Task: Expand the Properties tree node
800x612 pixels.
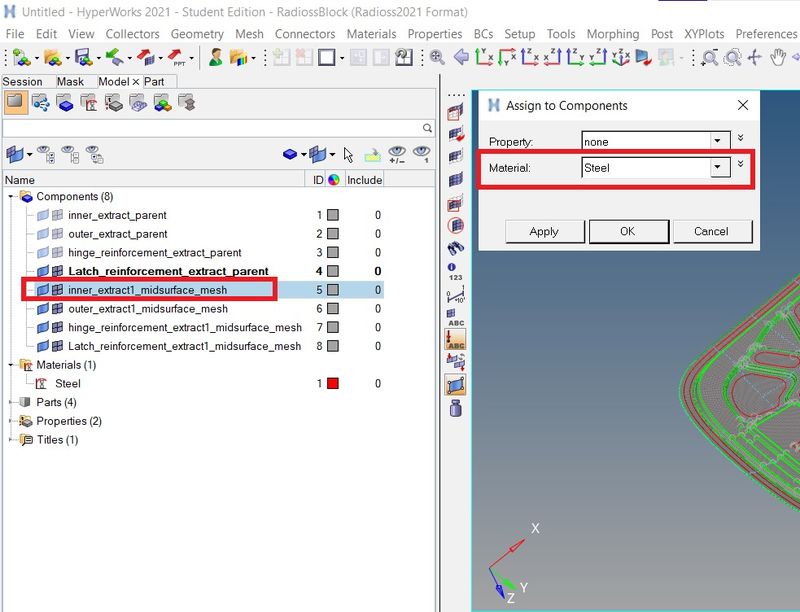Action: [11, 421]
